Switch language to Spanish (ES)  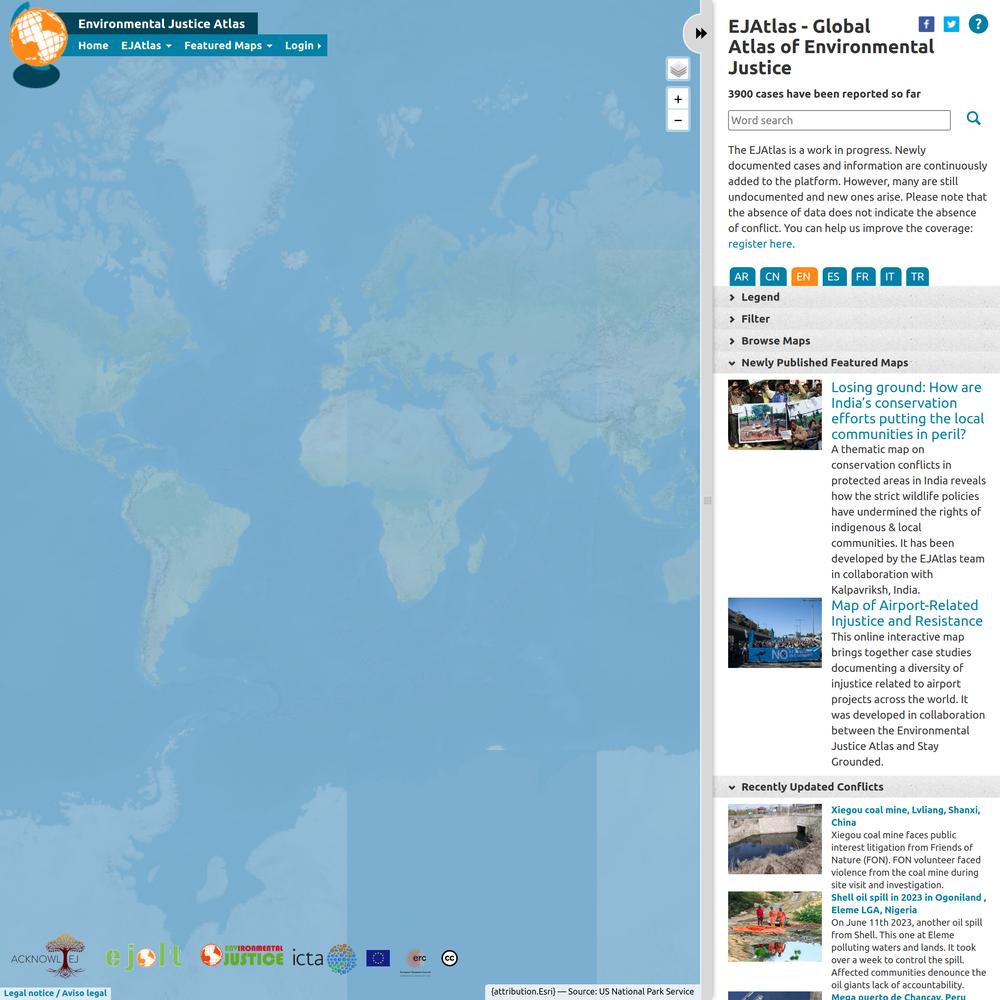(x=834, y=277)
